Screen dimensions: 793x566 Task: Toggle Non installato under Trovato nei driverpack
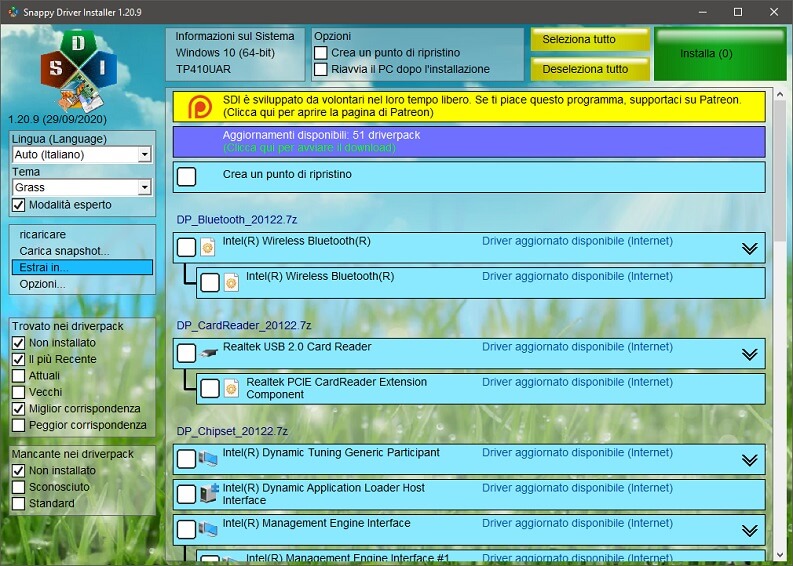[x=18, y=343]
